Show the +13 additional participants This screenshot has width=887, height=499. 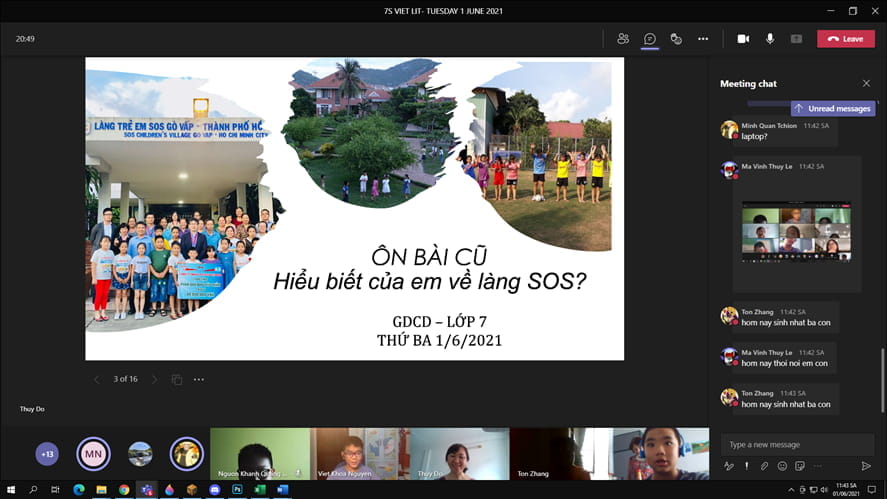47,454
